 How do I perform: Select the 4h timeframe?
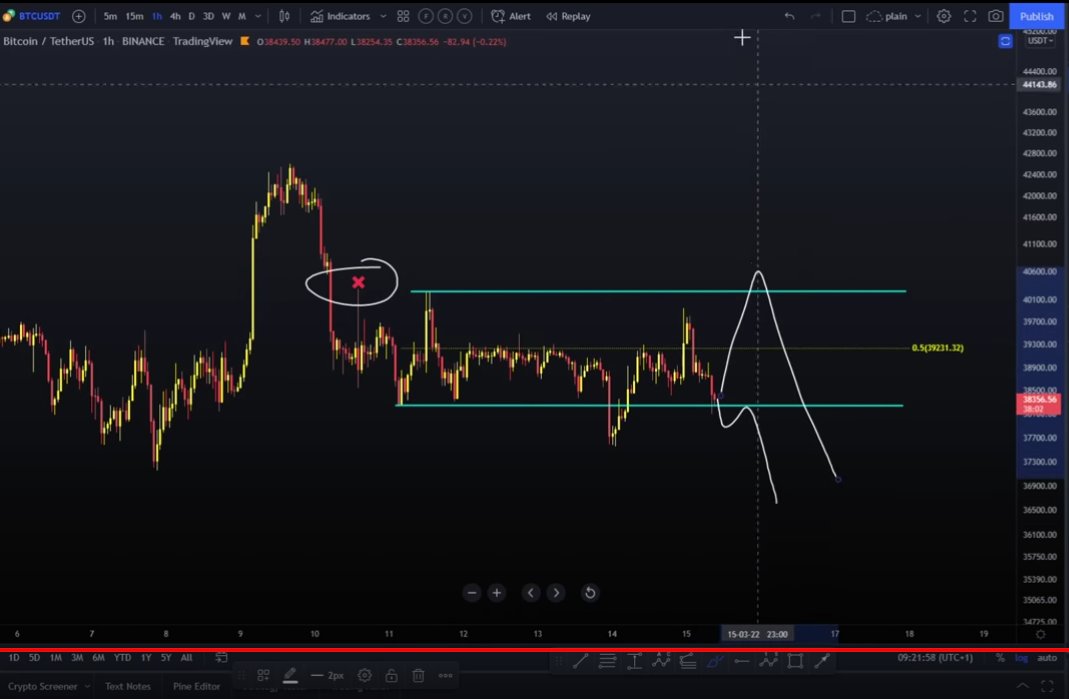[x=175, y=16]
